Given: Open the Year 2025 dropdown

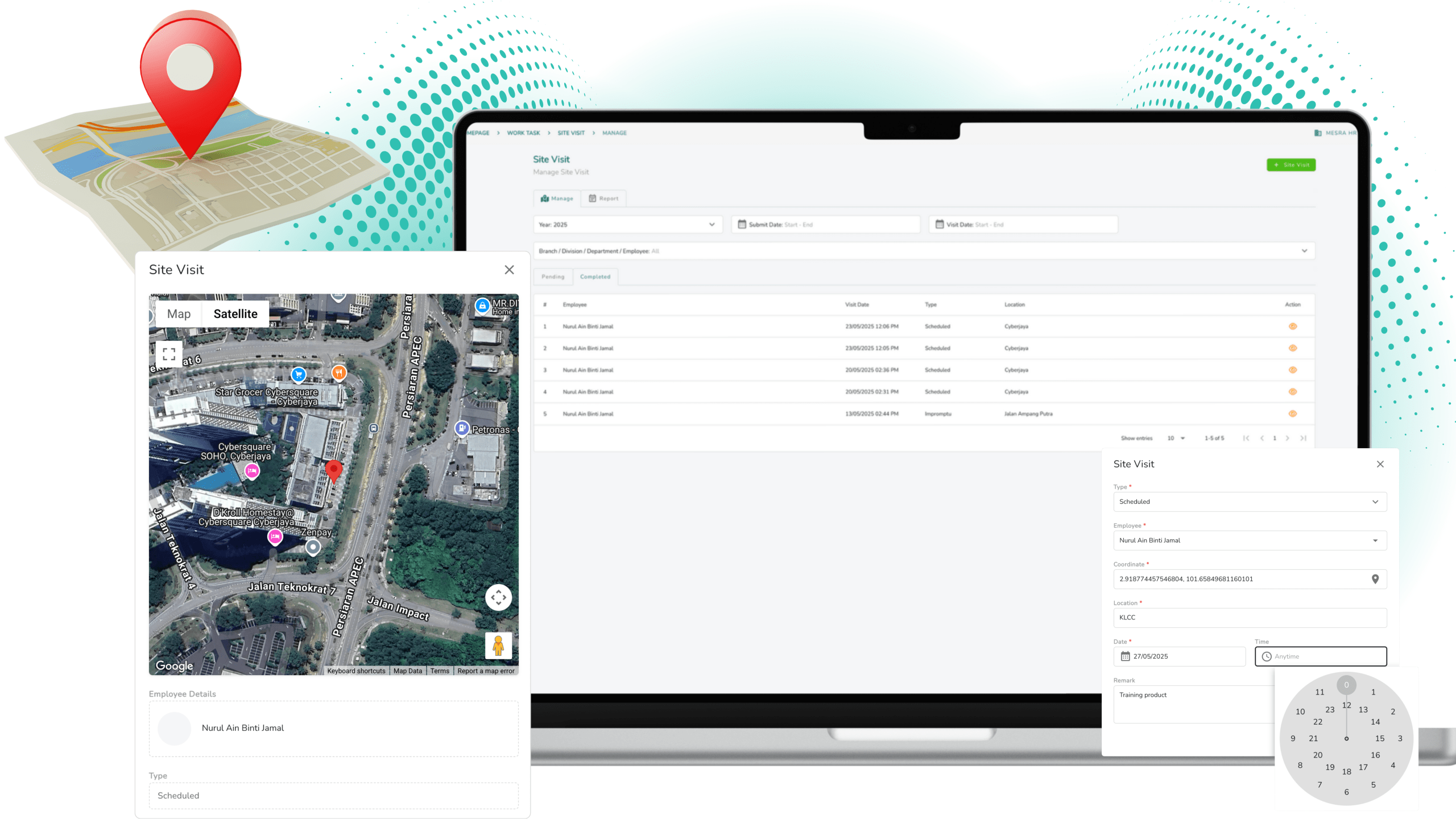Looking at the screenshot, I should coord(627,225).
